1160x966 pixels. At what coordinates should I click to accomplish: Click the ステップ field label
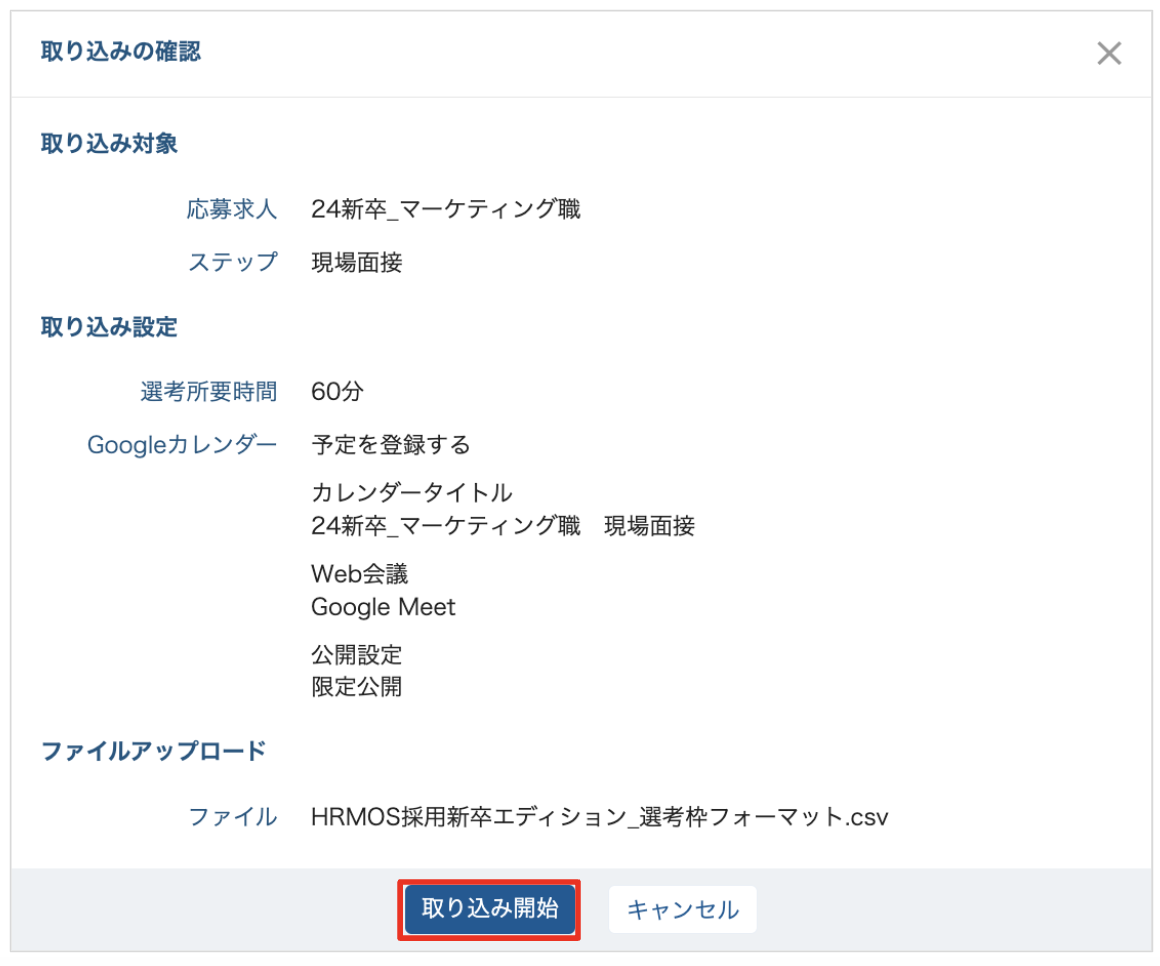(232, 263)
